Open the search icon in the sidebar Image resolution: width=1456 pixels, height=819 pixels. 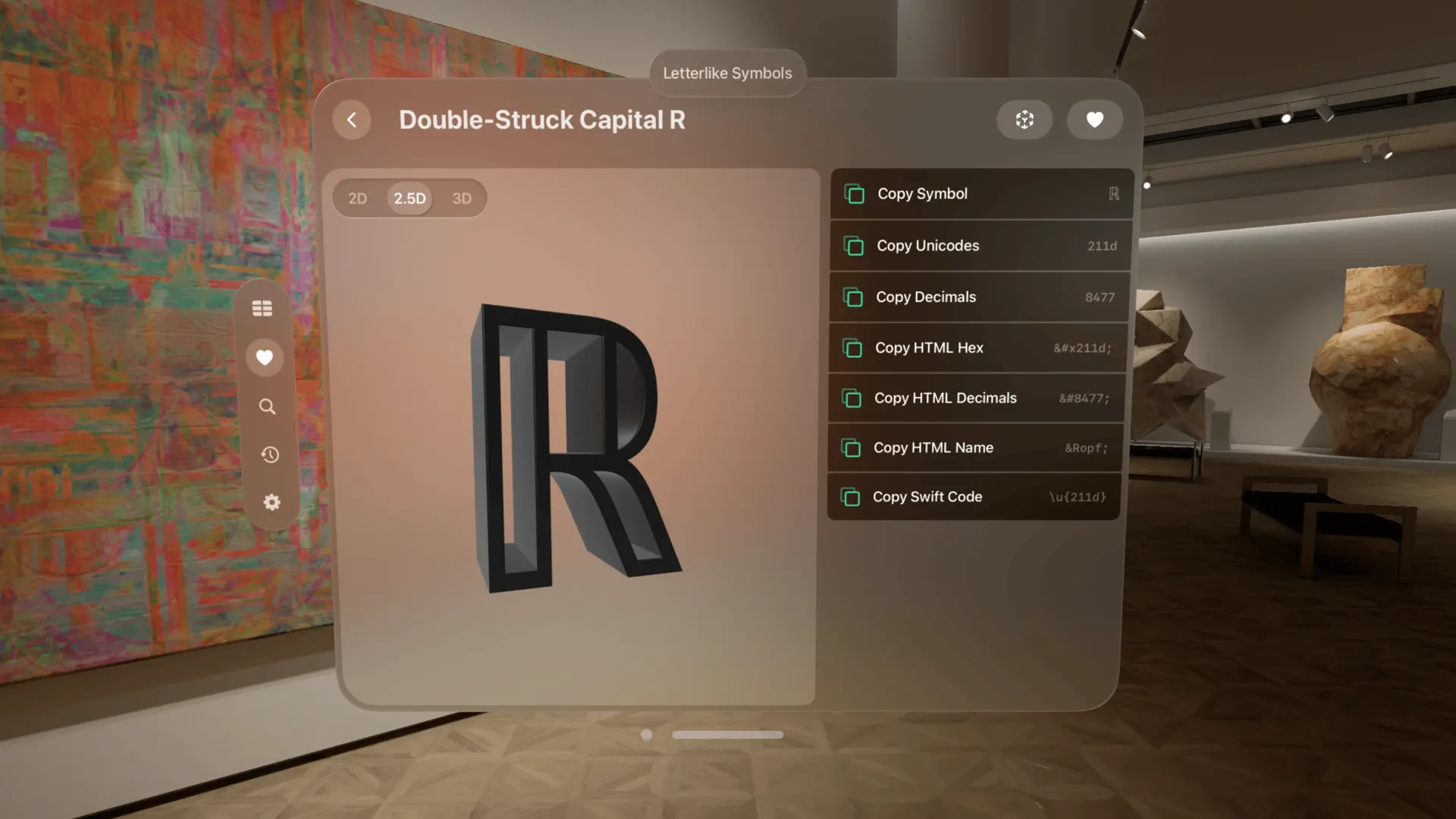tap(267, 406)
